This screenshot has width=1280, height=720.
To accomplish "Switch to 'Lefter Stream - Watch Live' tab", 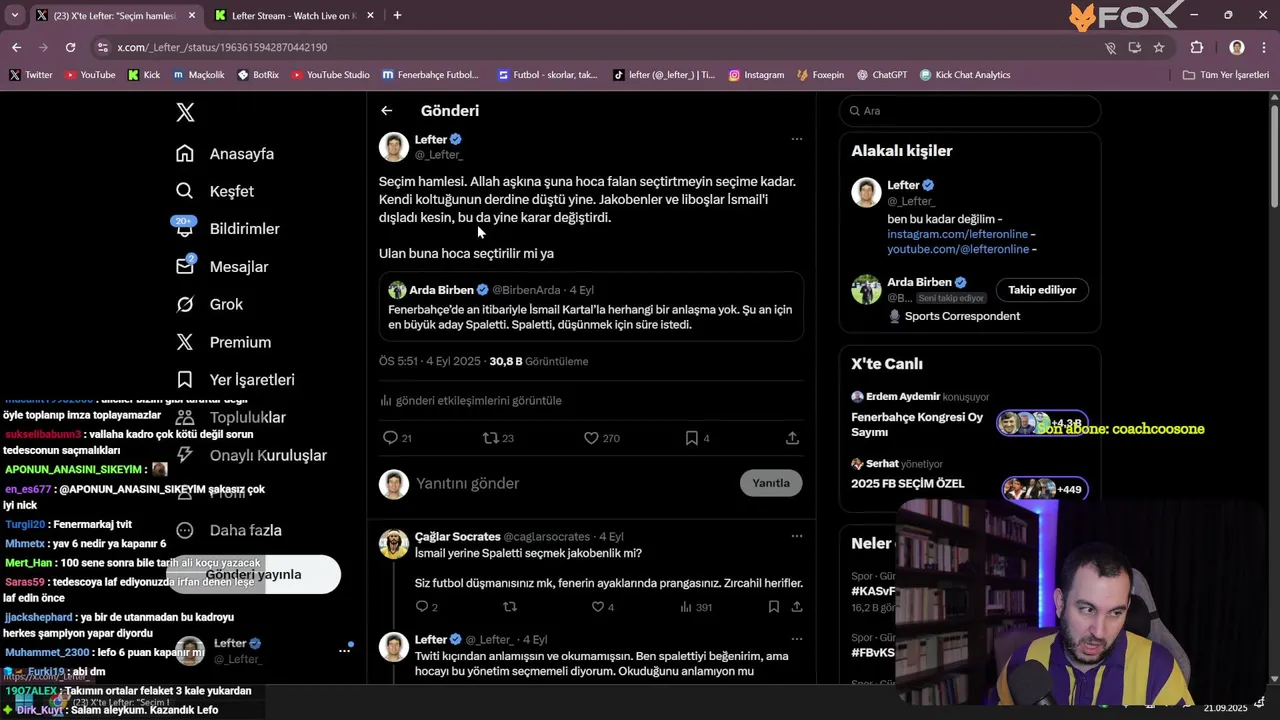I will (296, 15).
